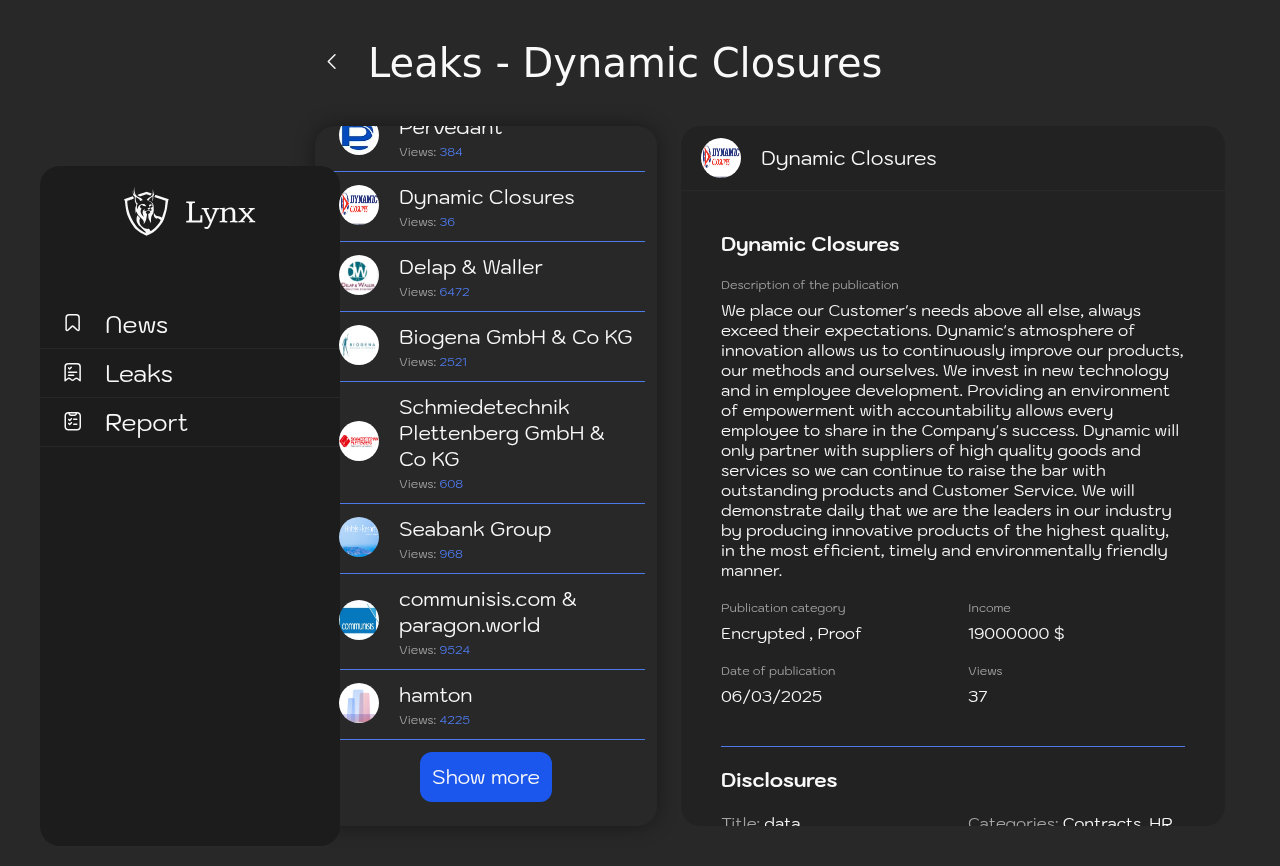Click the income value 19000000 $

pyautogui.click(x=1016, y=633)
